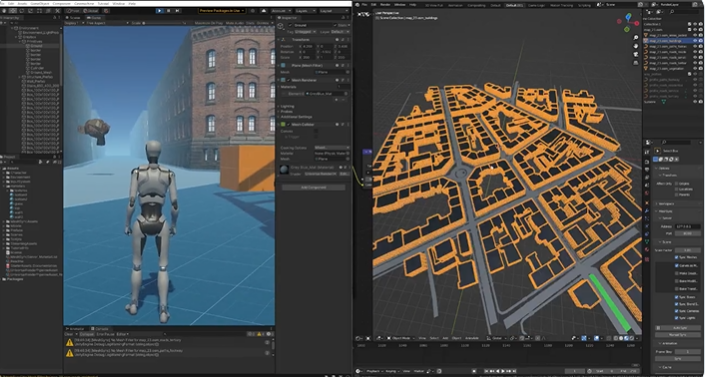
Task: Select Ground in Unity Hierarchy
Action: click(x=37, y=45)
